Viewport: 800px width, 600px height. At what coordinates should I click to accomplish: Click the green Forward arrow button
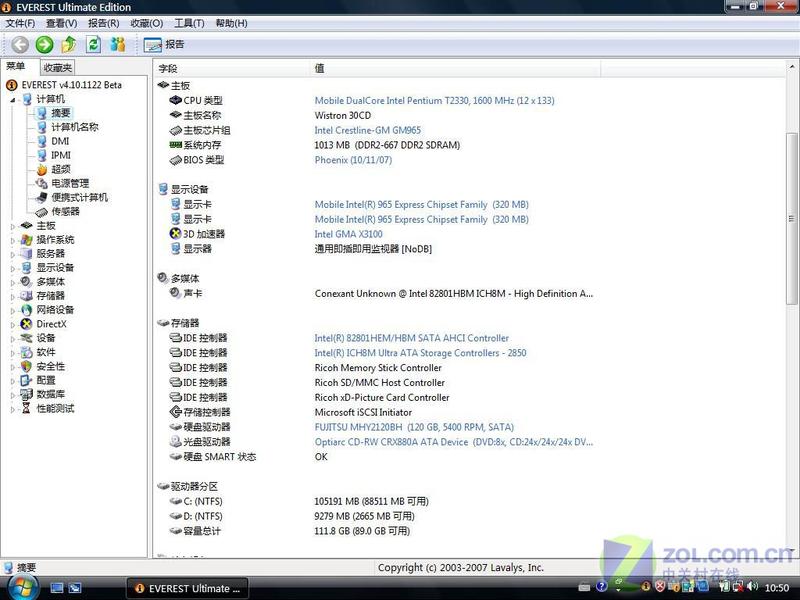44,45
